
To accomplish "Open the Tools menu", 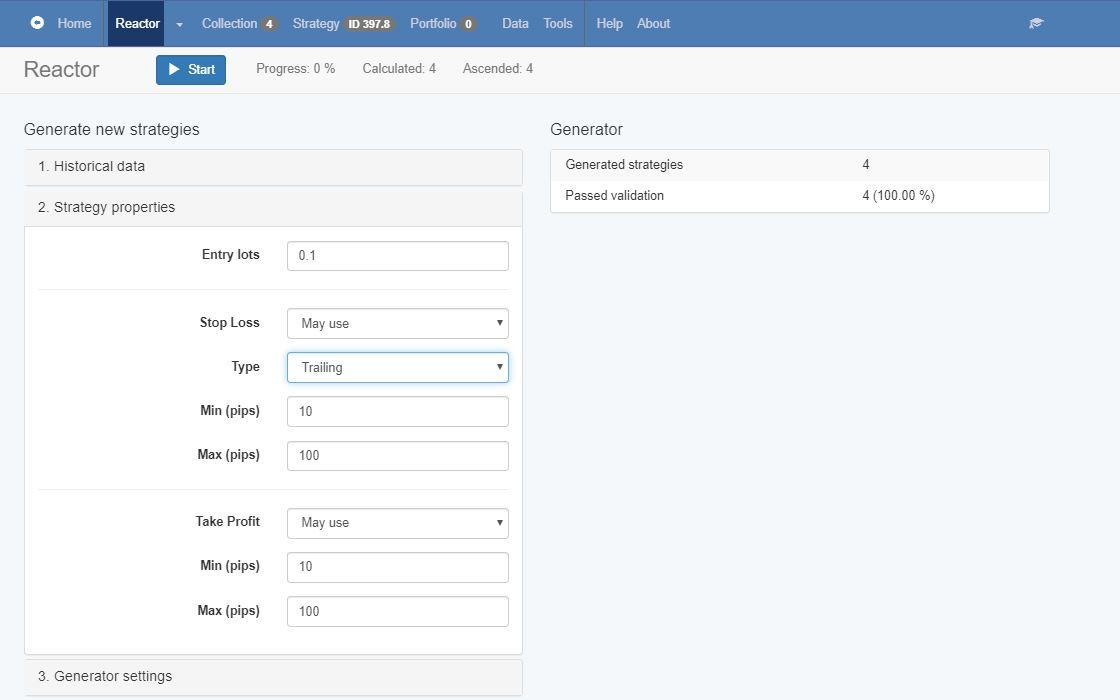I will coord(558,24).
